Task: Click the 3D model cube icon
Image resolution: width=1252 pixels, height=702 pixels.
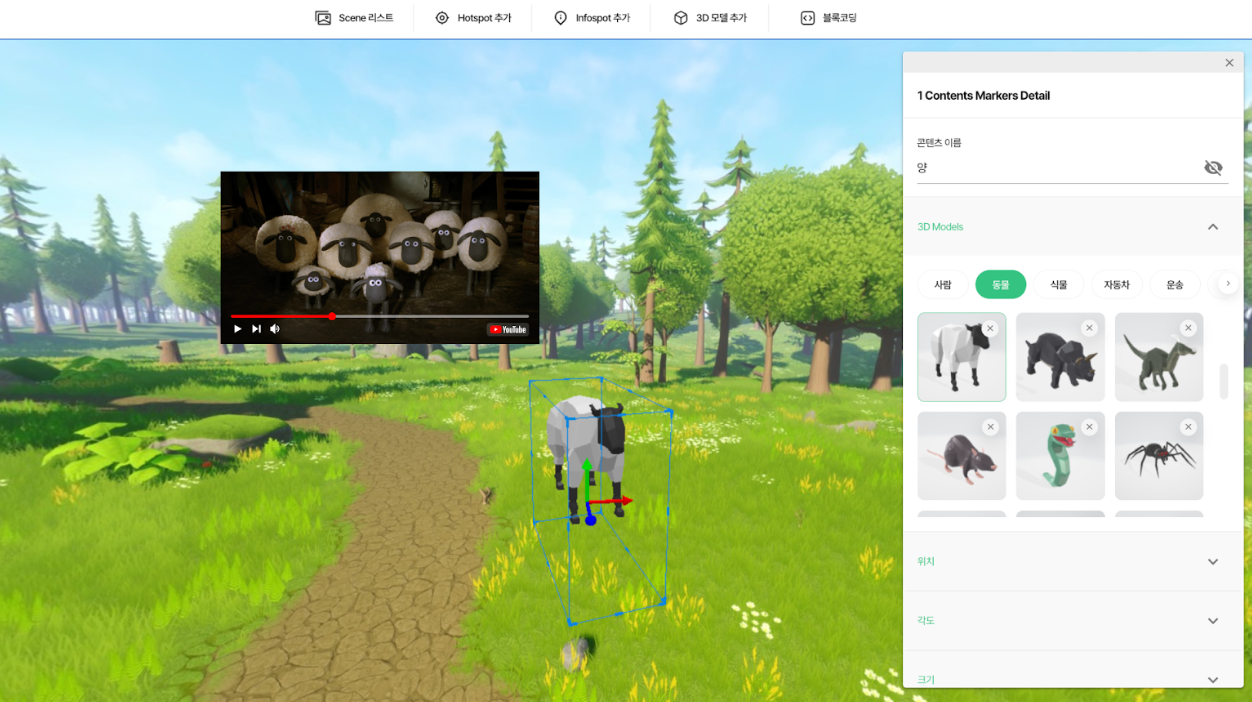Action: 680,18
